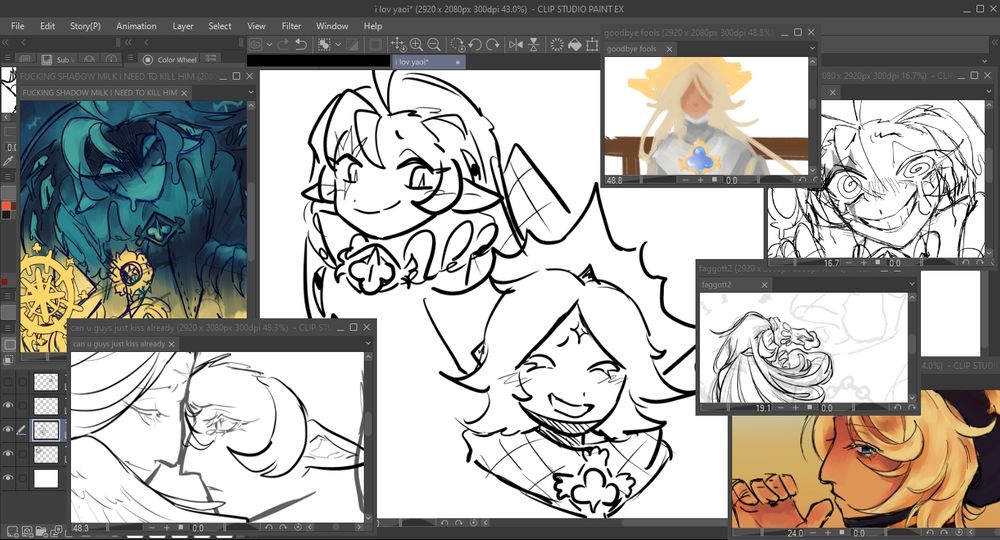Click the New layer folder icon

[41, 530]
